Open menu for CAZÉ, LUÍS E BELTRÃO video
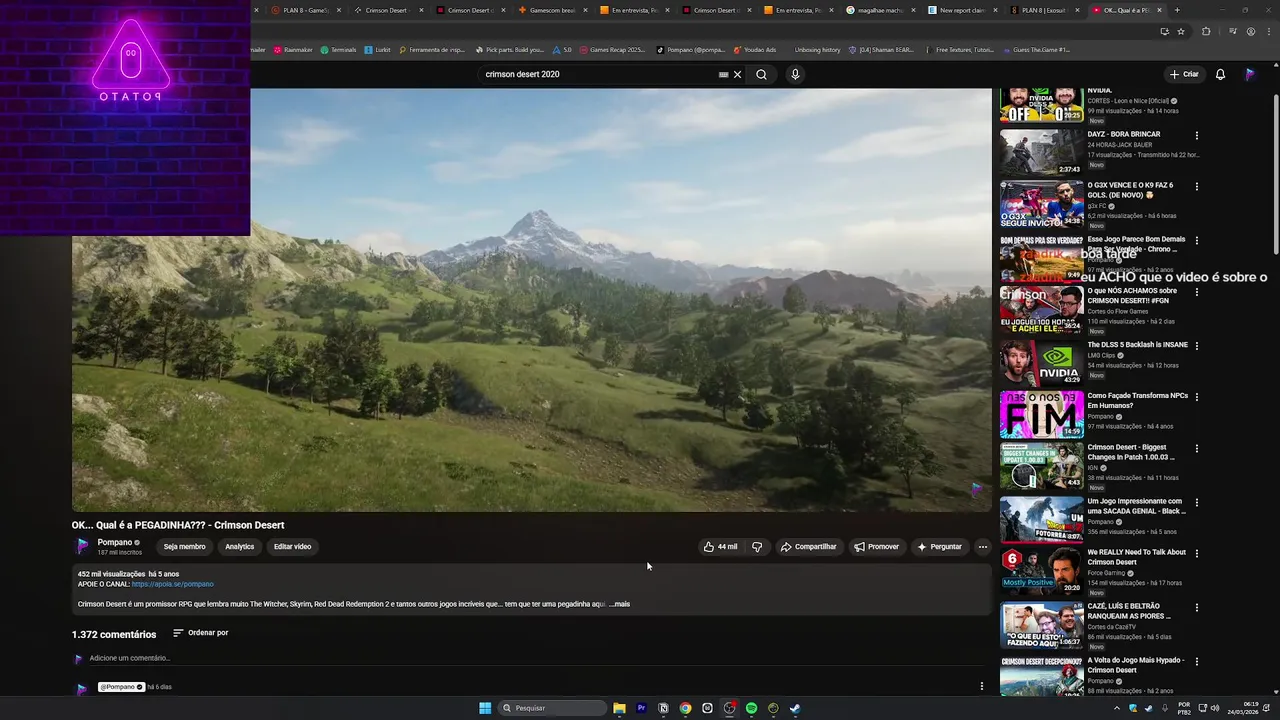 point(1197,607)
